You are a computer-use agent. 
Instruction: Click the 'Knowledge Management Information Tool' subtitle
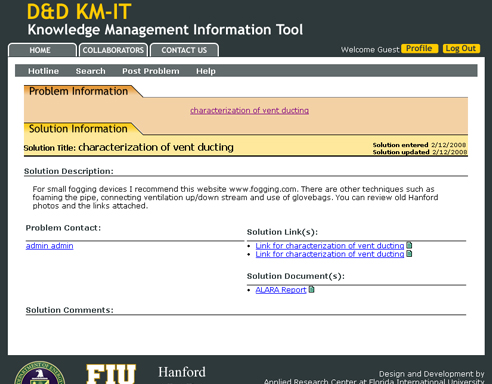click(x=165, y=30)
